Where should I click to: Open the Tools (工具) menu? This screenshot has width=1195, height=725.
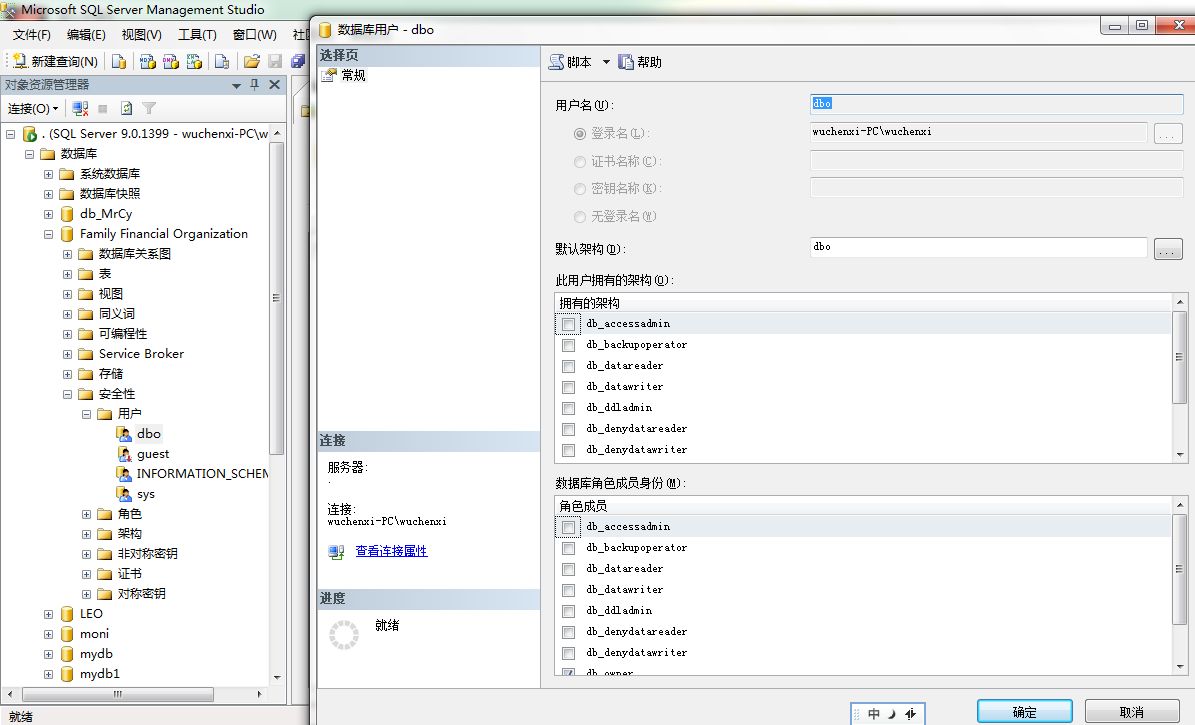[x=197, y=34]
